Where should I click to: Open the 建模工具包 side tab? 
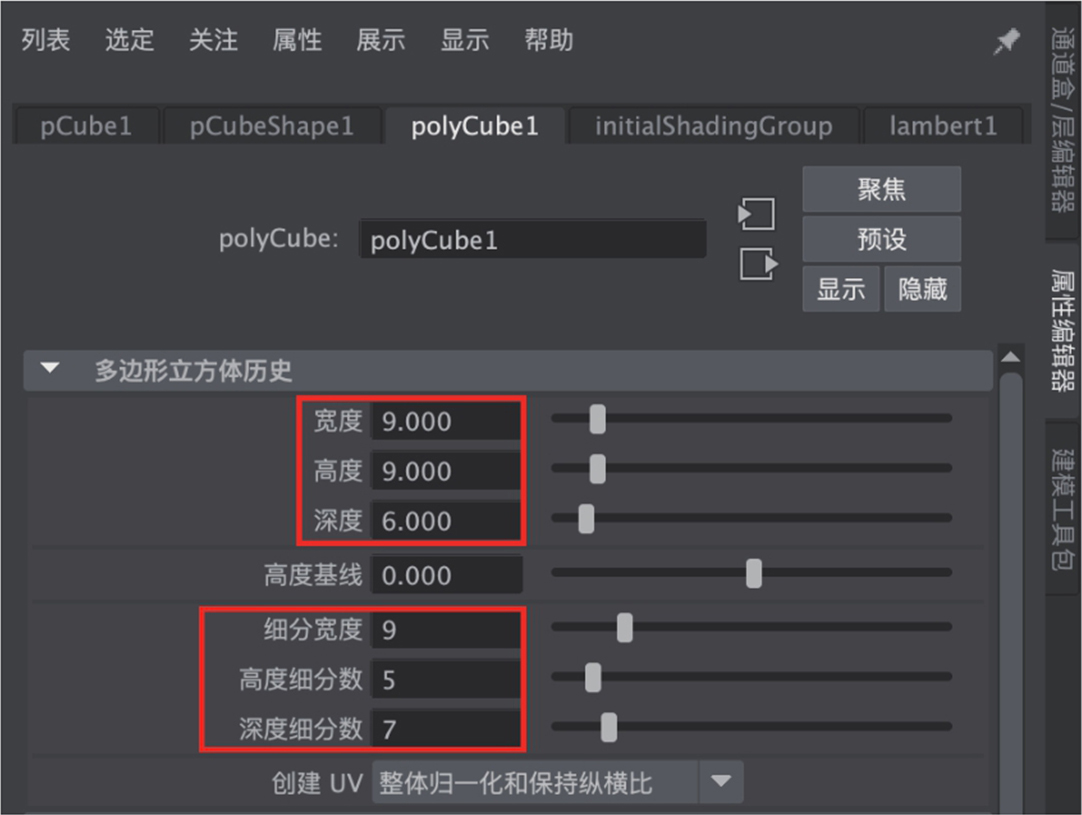click(1063, 509)
